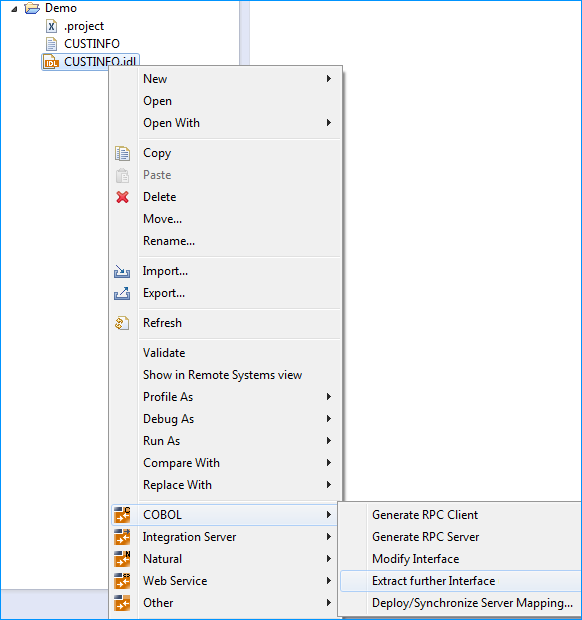Screen dimensions: 582x620
Task: Expand the Open With submenu arrow
Action: (x=329, y=123)
